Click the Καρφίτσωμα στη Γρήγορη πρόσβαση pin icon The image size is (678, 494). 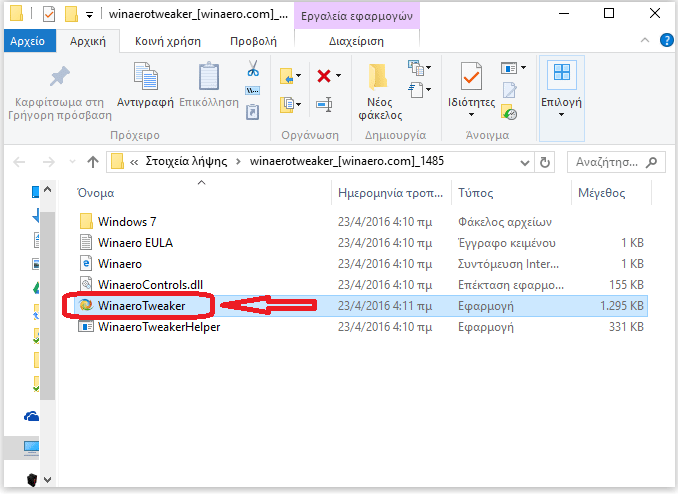pos(59,77)
